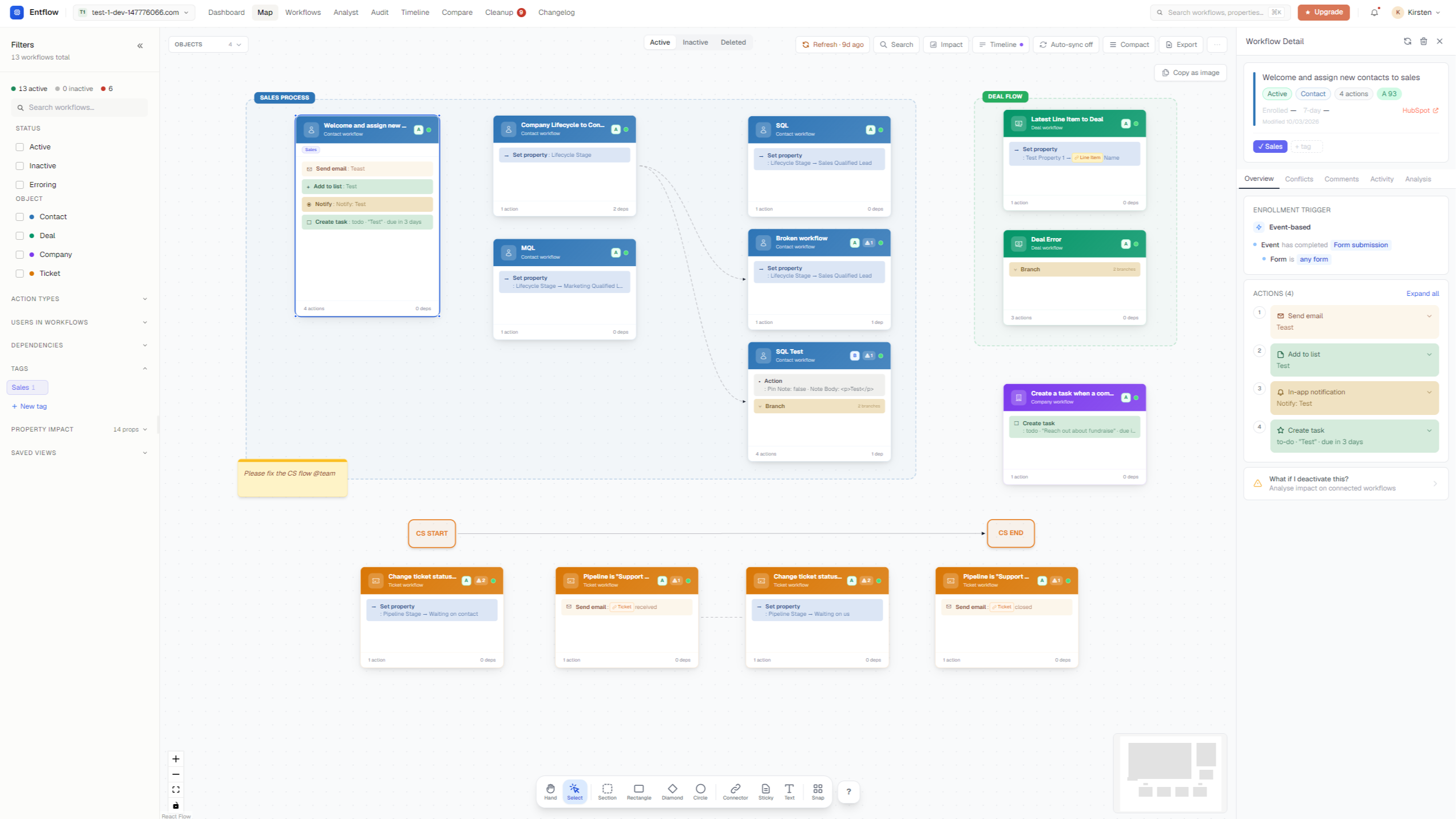Zoom out of the canvas
Screen dimensions: 1456x819
[176, 774]
